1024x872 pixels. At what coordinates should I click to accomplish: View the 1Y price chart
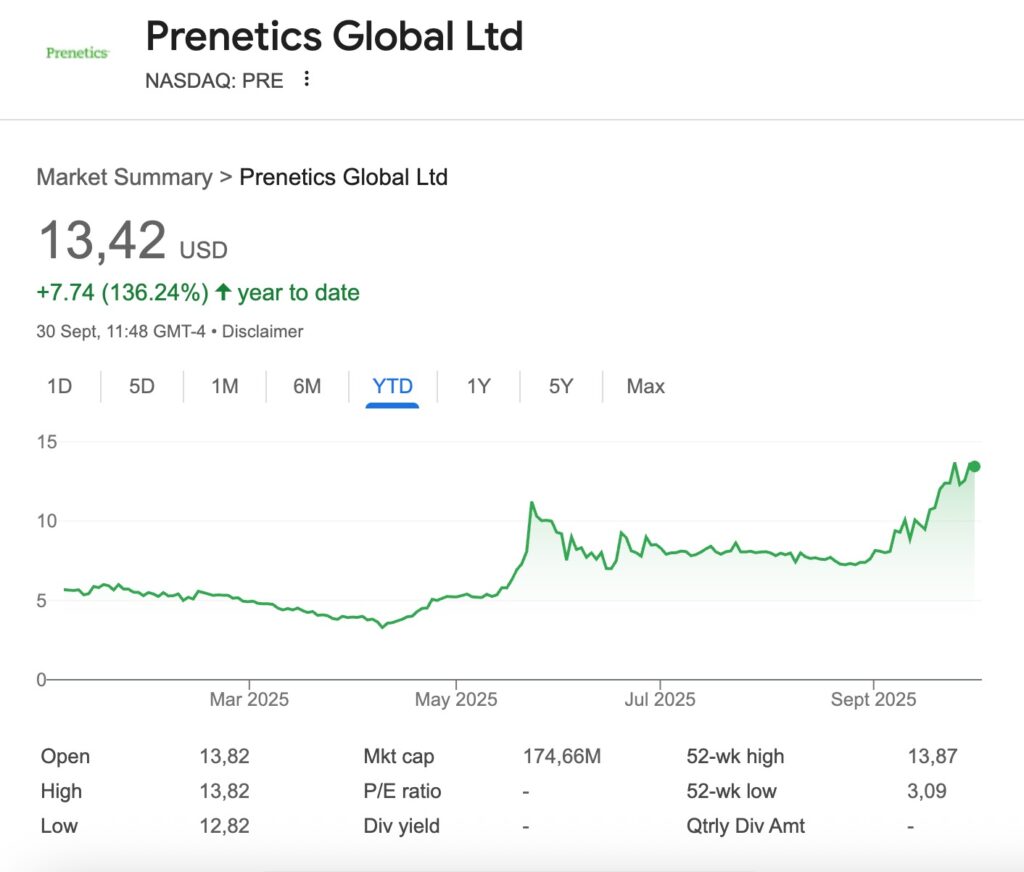tap(477, 385)
